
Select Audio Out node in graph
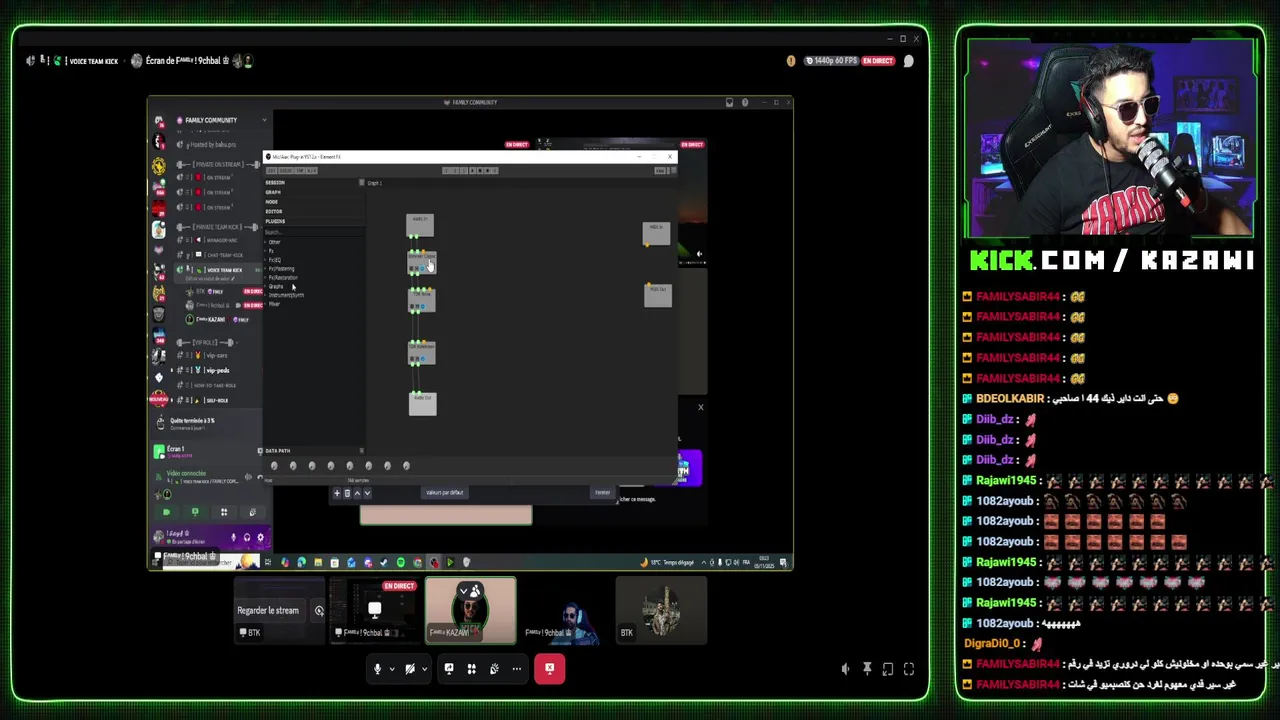pyautogui.click(x=422, y=402)
